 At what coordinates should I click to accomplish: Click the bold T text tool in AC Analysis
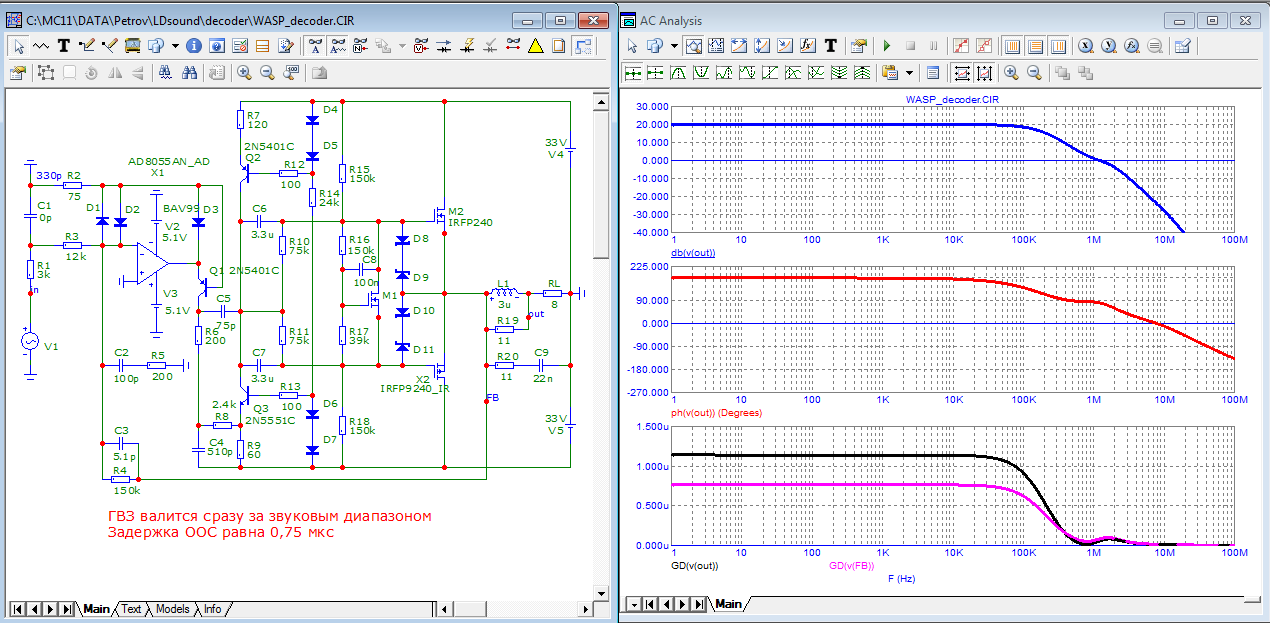tap(831, 46)
